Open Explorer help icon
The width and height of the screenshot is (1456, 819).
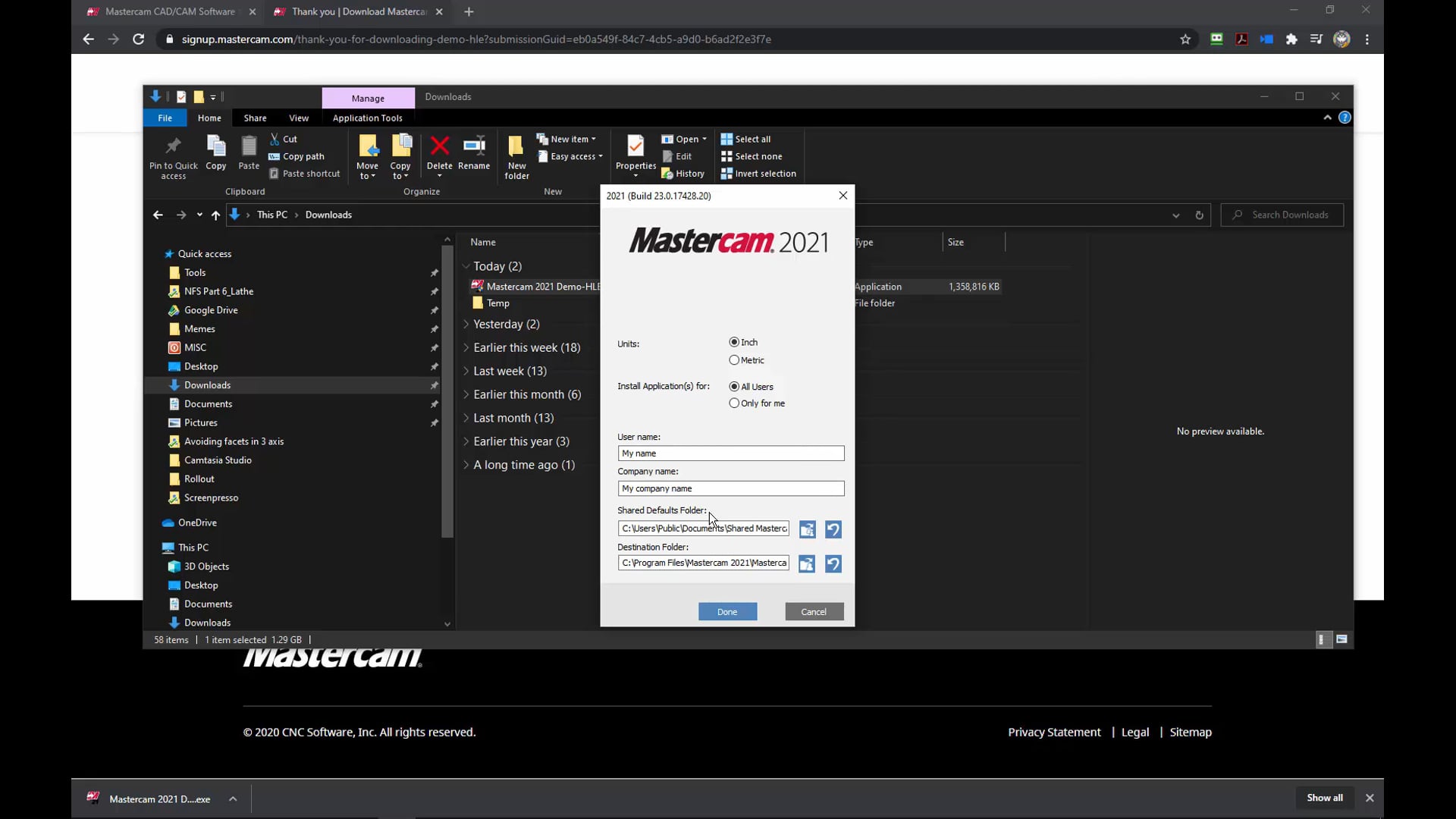click(1345, 118)
